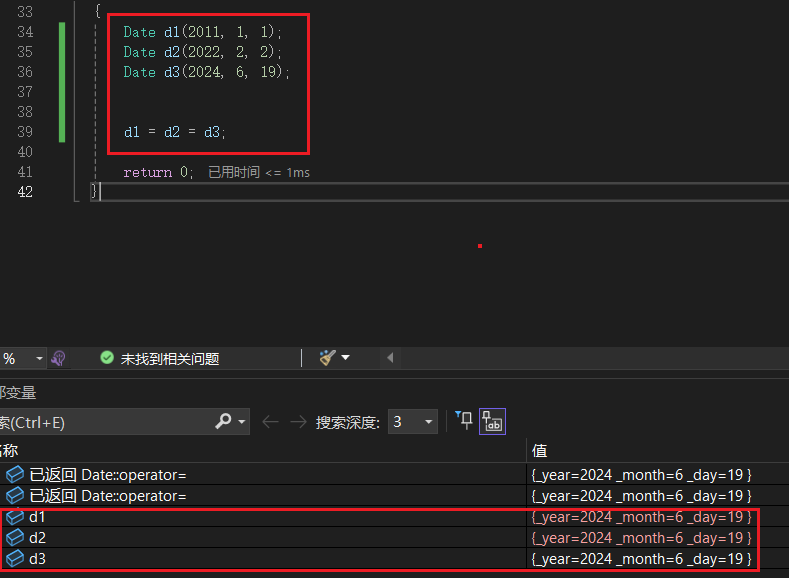Click the purple code health icon
Screen dimensions: 789x578
point(58,358)
